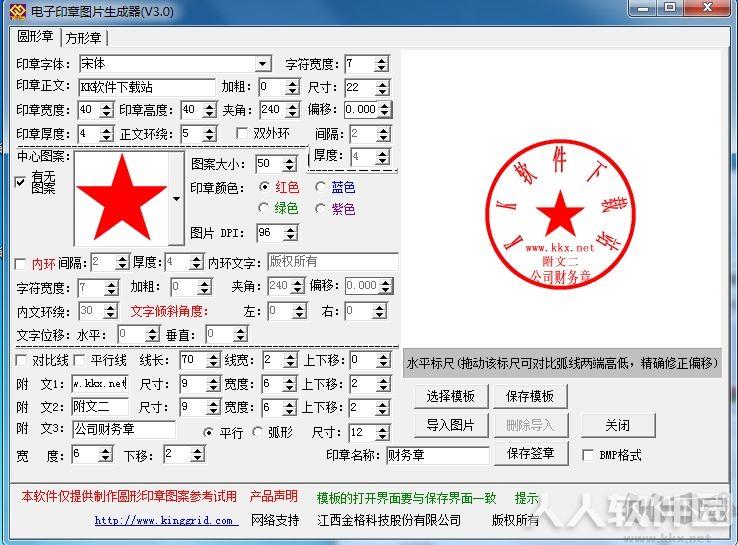Click 关闭 button

[x=618, y=425]
